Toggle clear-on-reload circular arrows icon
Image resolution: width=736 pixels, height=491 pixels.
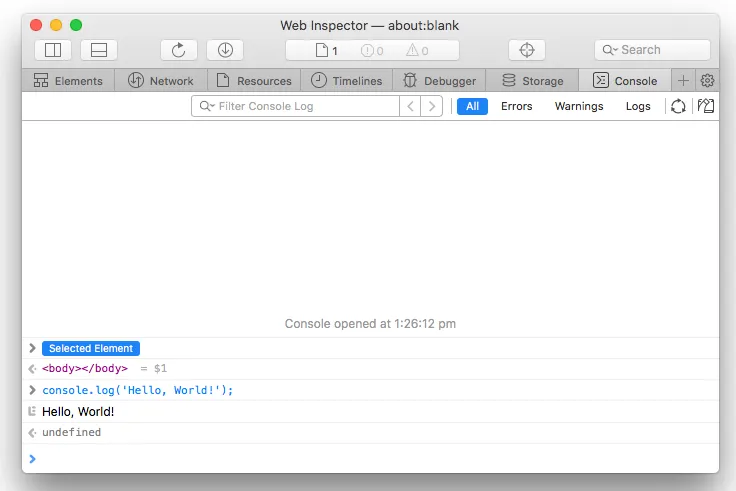(x=678, y=106)
